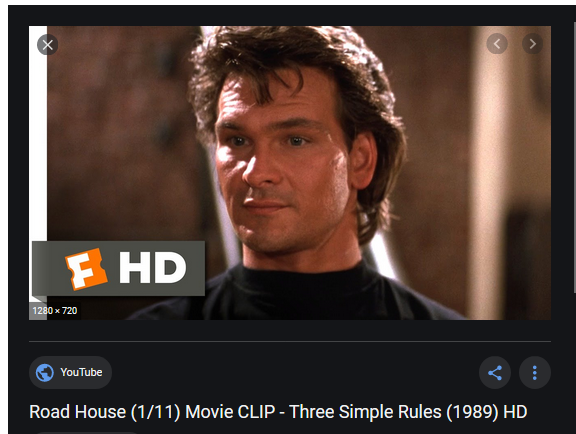This screenshot has width=576, height=434.
Task: Click the orange Fandango F logo
Action: (x=86, y=269)
